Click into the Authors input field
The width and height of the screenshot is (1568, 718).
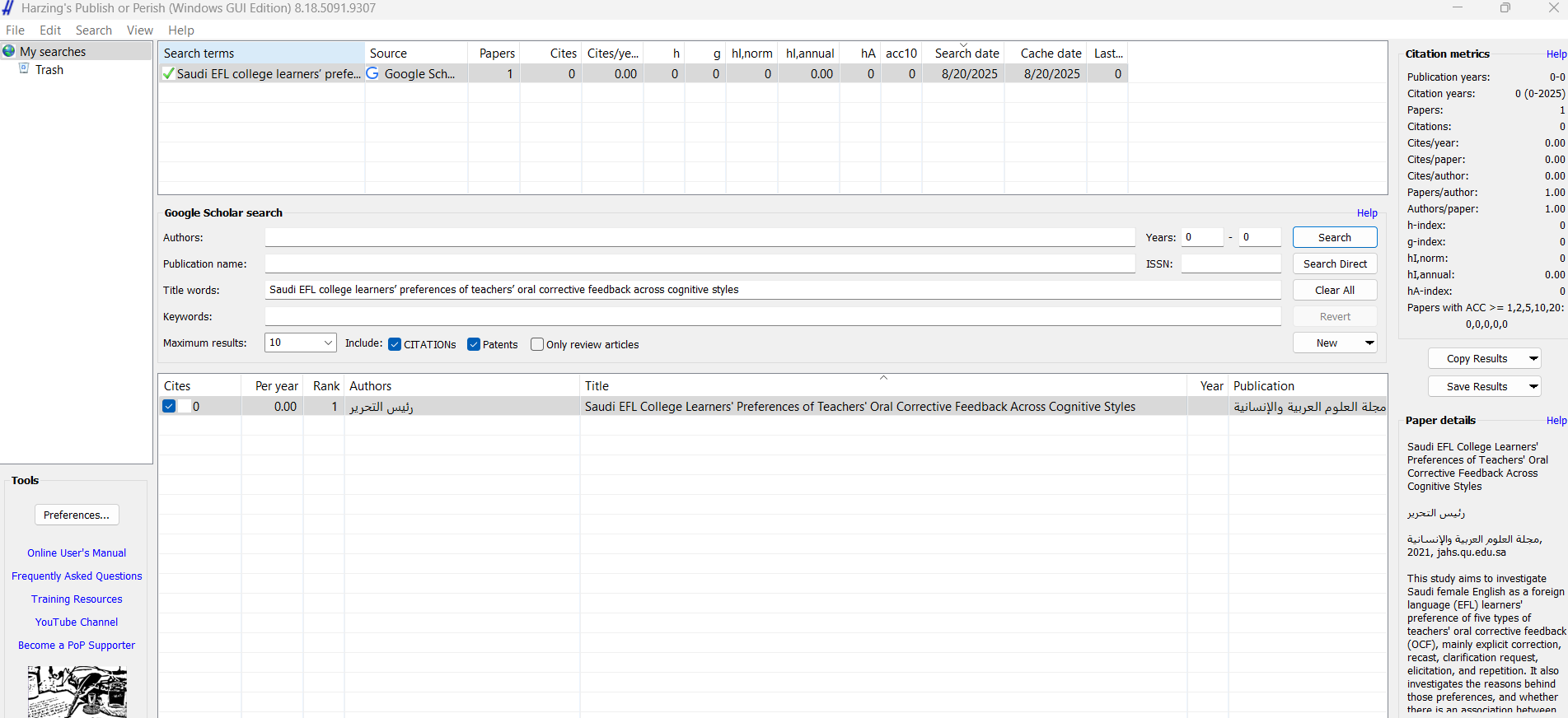[700, 237]
